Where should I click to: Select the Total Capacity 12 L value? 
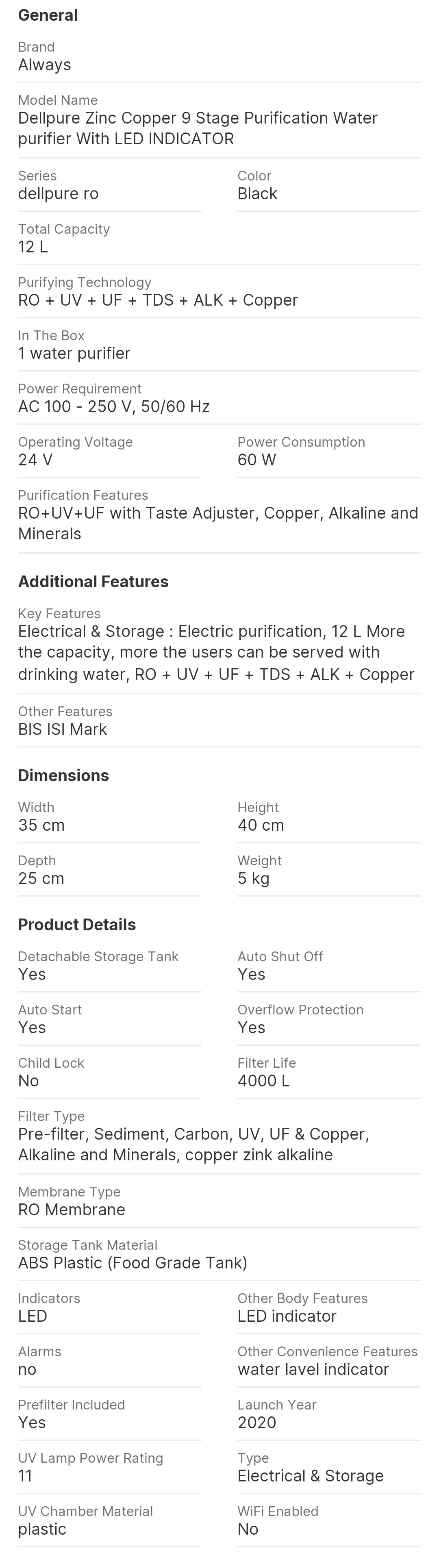pos(33,247)
